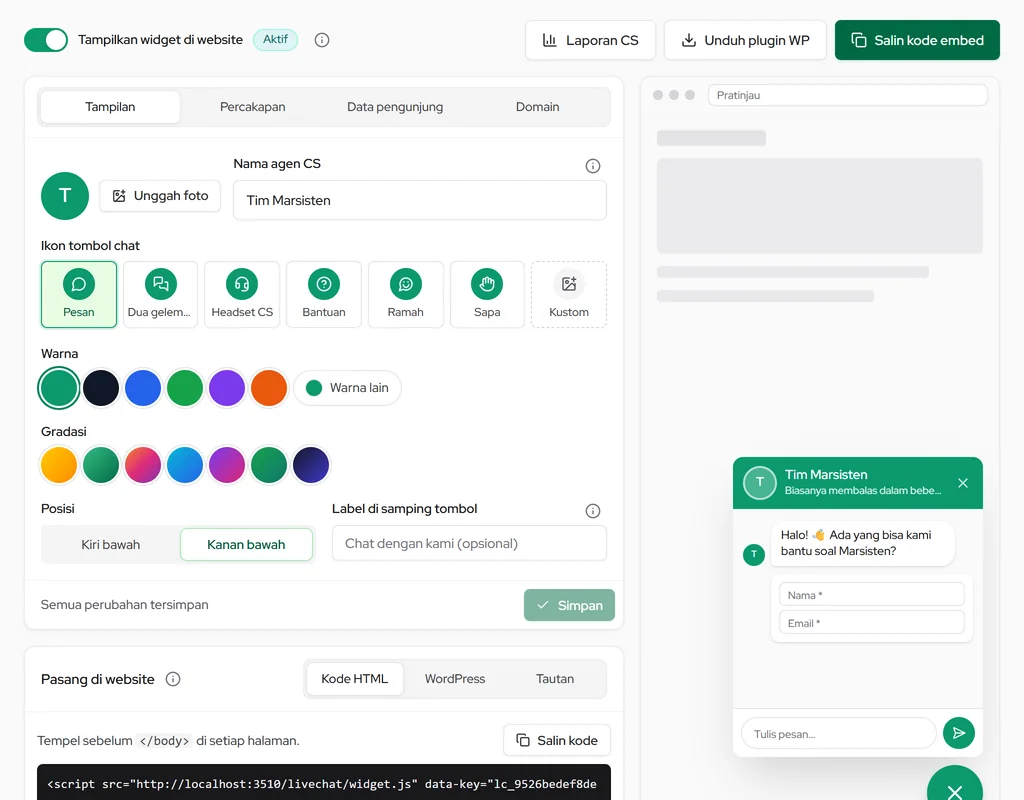Screen dimensions: 1024x800
Task: Show info next to Pasang di website
Action: pyautogui.click(x=172, y=679)
